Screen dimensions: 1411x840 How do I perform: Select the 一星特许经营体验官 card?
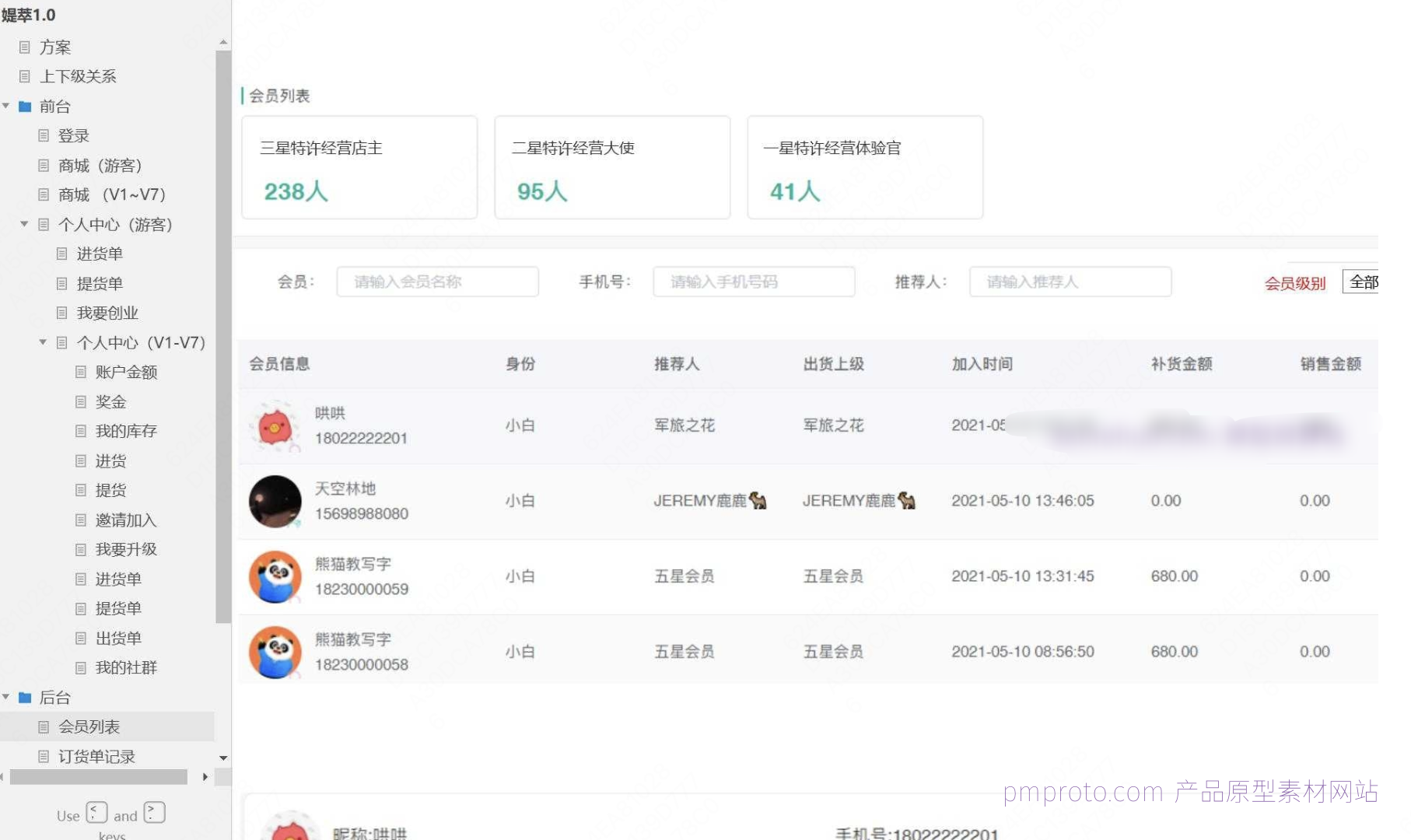pyautogui.click(x=865, y=167)
